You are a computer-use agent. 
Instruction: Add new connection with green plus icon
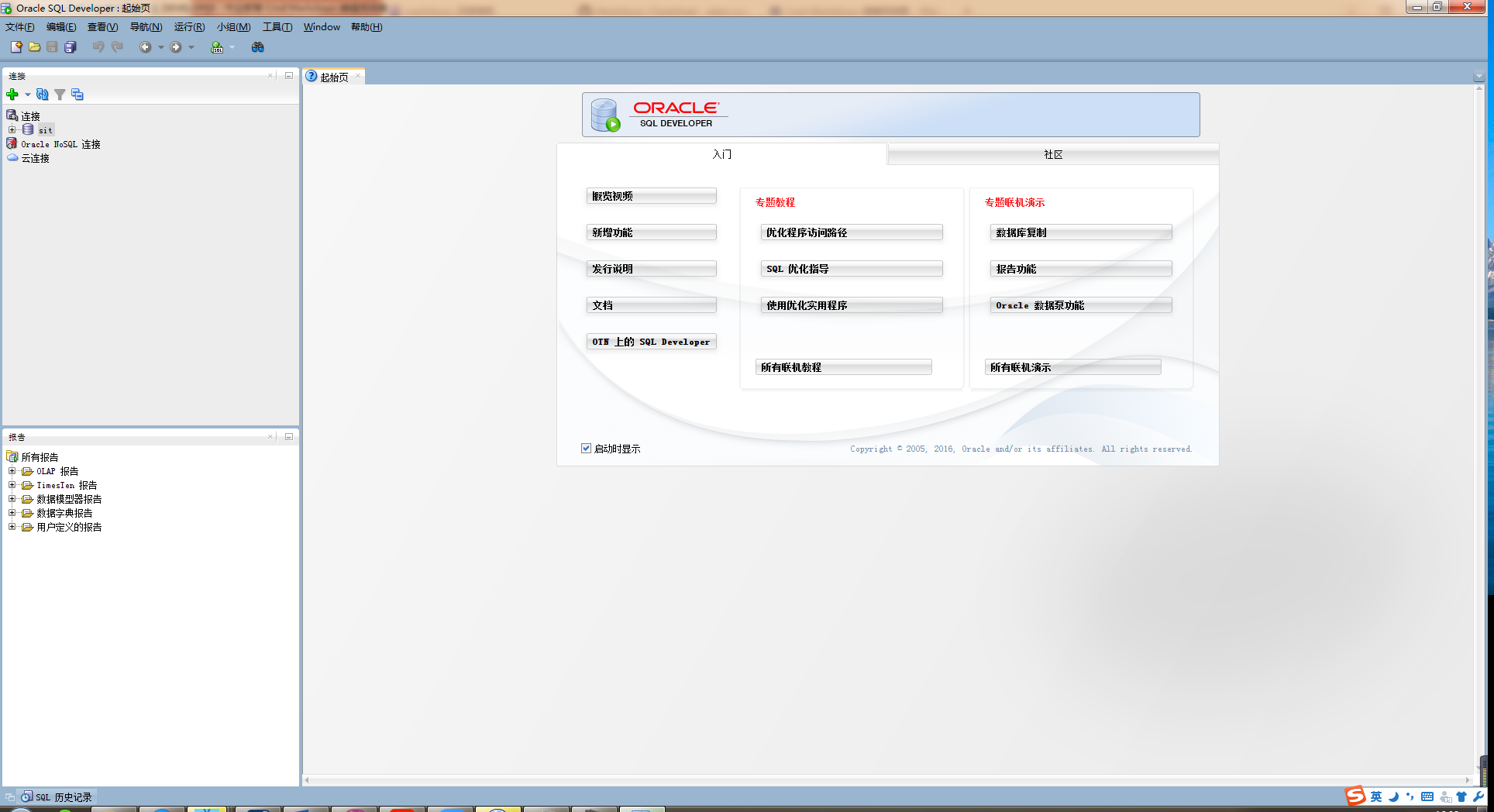click(x=12, y=95)
